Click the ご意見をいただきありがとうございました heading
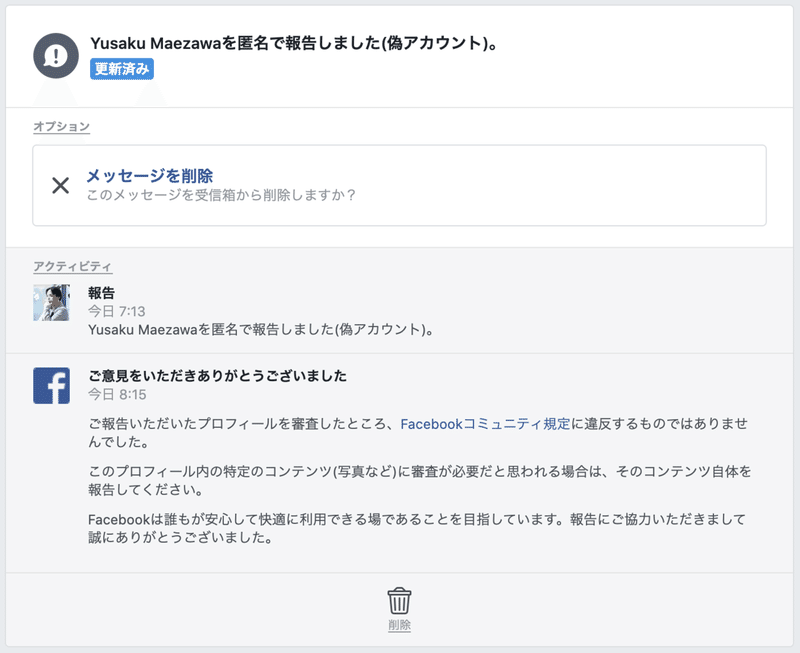 tap(217, 376)
